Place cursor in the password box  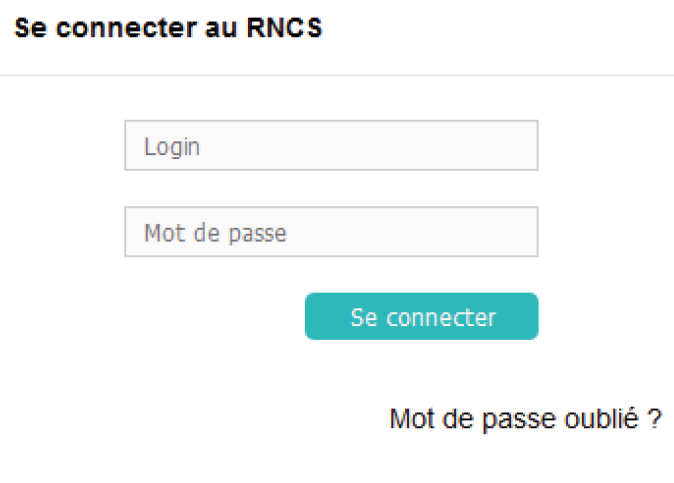[x=331, y=232]
